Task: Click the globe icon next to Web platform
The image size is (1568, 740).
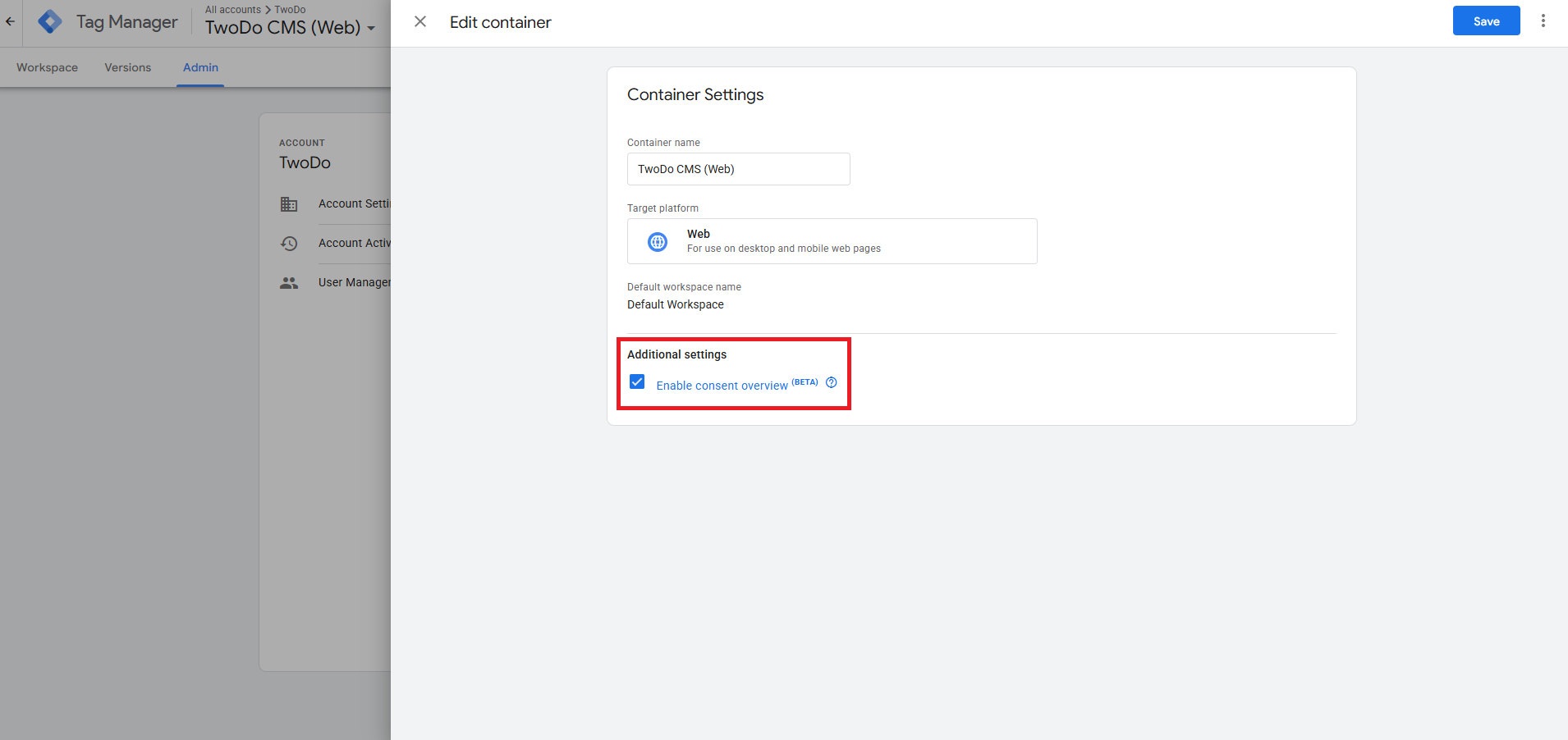Action: pos(657,240)
